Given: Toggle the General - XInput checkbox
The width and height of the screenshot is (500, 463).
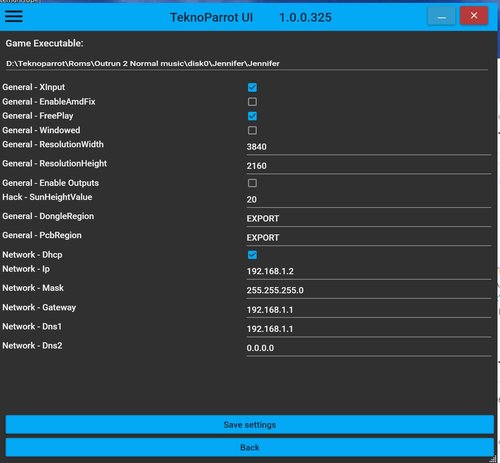Looking at the screenshot, I should click(x=252, y=87).
